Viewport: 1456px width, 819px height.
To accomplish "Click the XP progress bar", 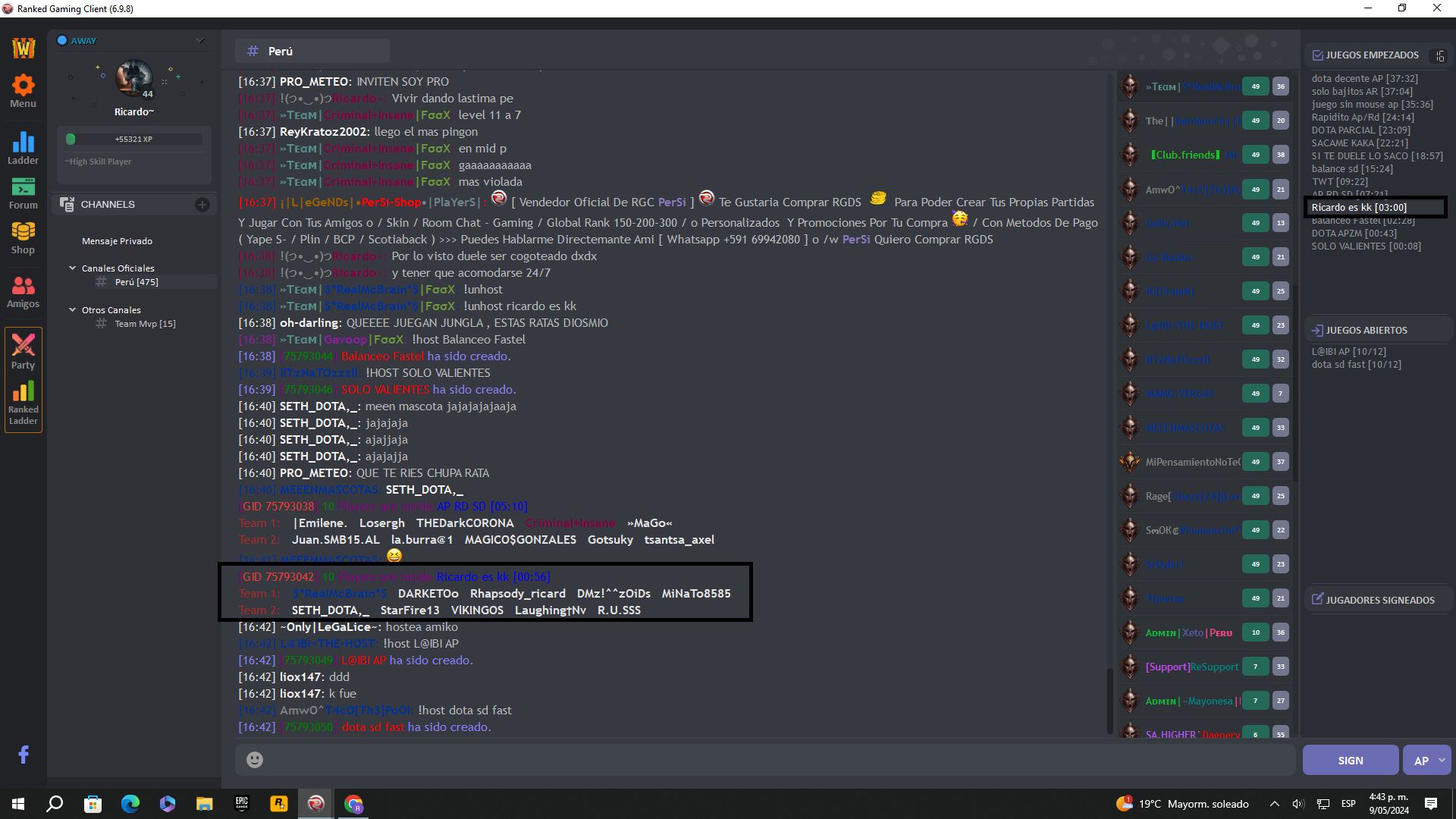I will click(134, 139).
